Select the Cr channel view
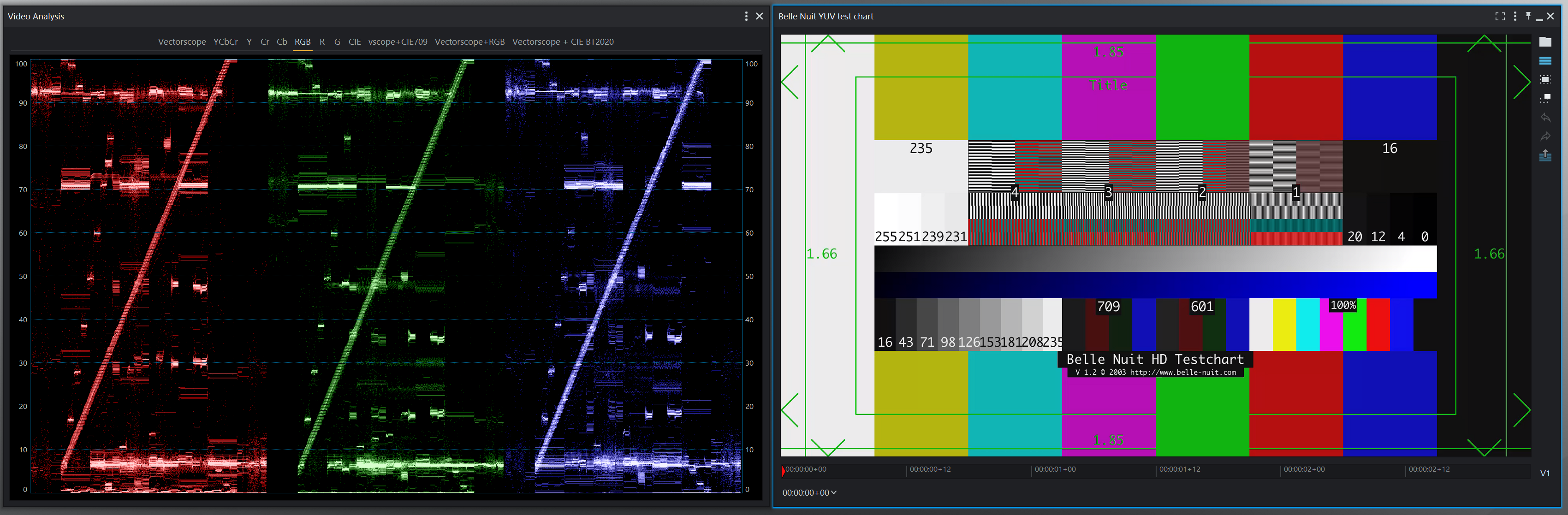This screenshot has width=1568, height=515. point(265,41)
